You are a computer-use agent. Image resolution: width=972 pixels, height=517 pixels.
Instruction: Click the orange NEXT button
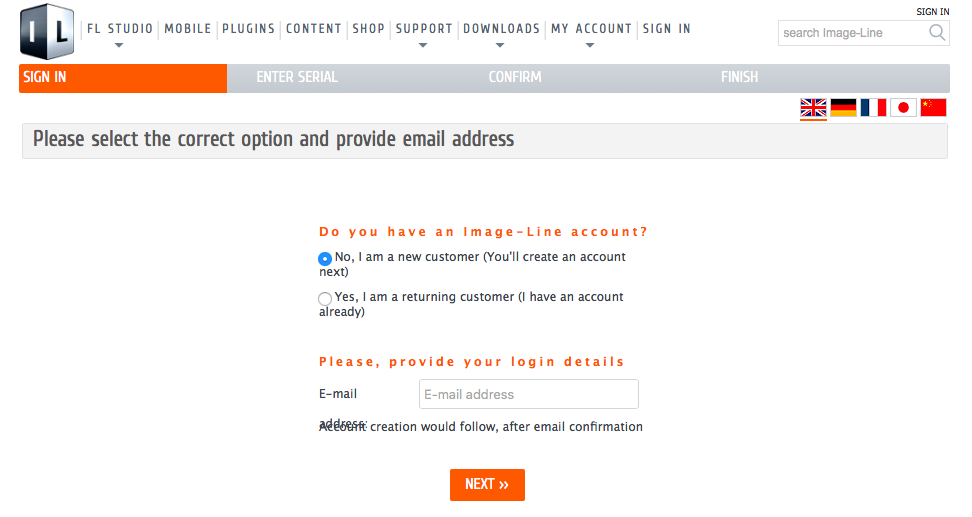pyautogui.click(x=487, y=485)
